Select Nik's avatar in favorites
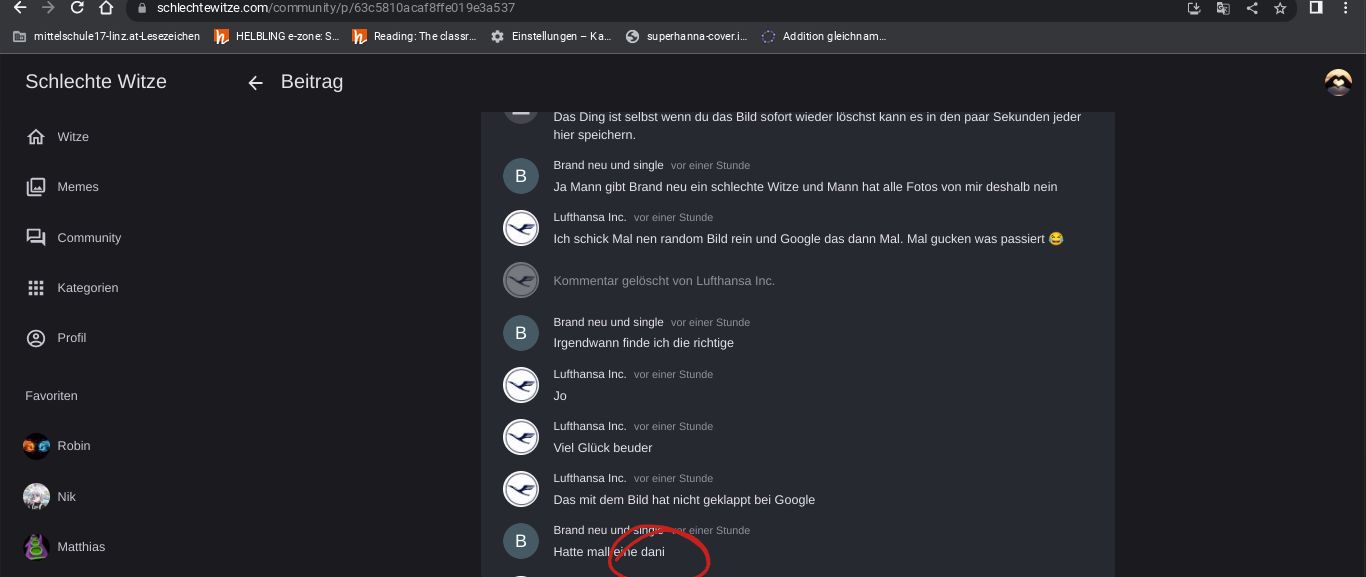 36,497
